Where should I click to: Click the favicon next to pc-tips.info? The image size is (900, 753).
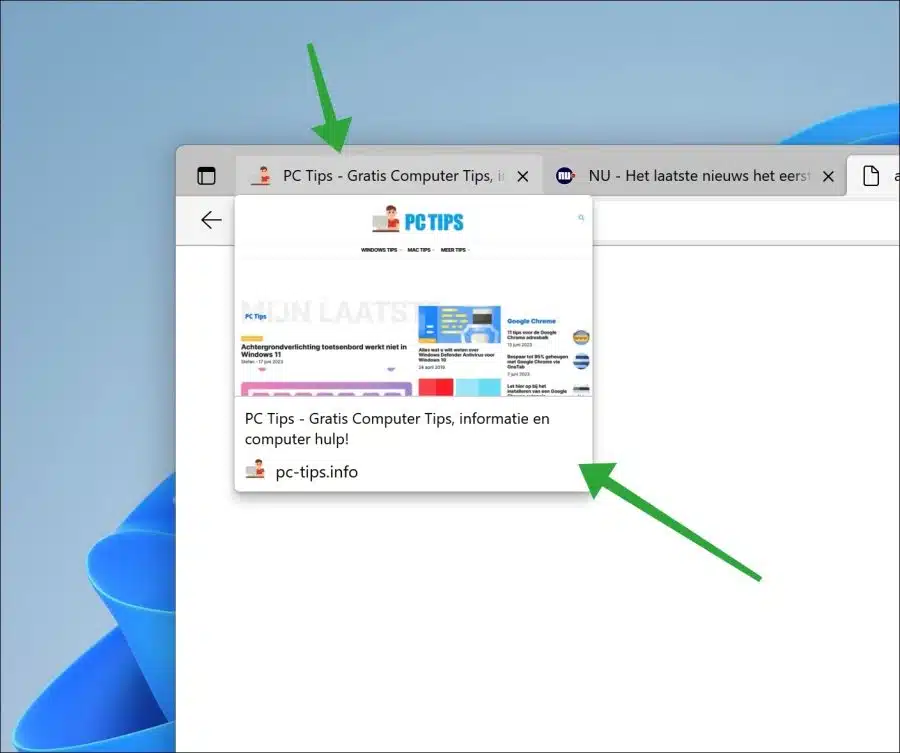[x=255, y=471]
